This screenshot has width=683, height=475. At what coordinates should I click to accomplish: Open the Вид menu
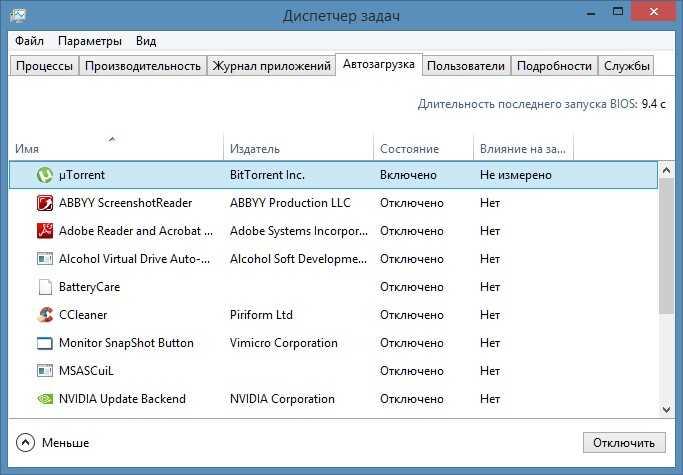click(x=146, y=41)
